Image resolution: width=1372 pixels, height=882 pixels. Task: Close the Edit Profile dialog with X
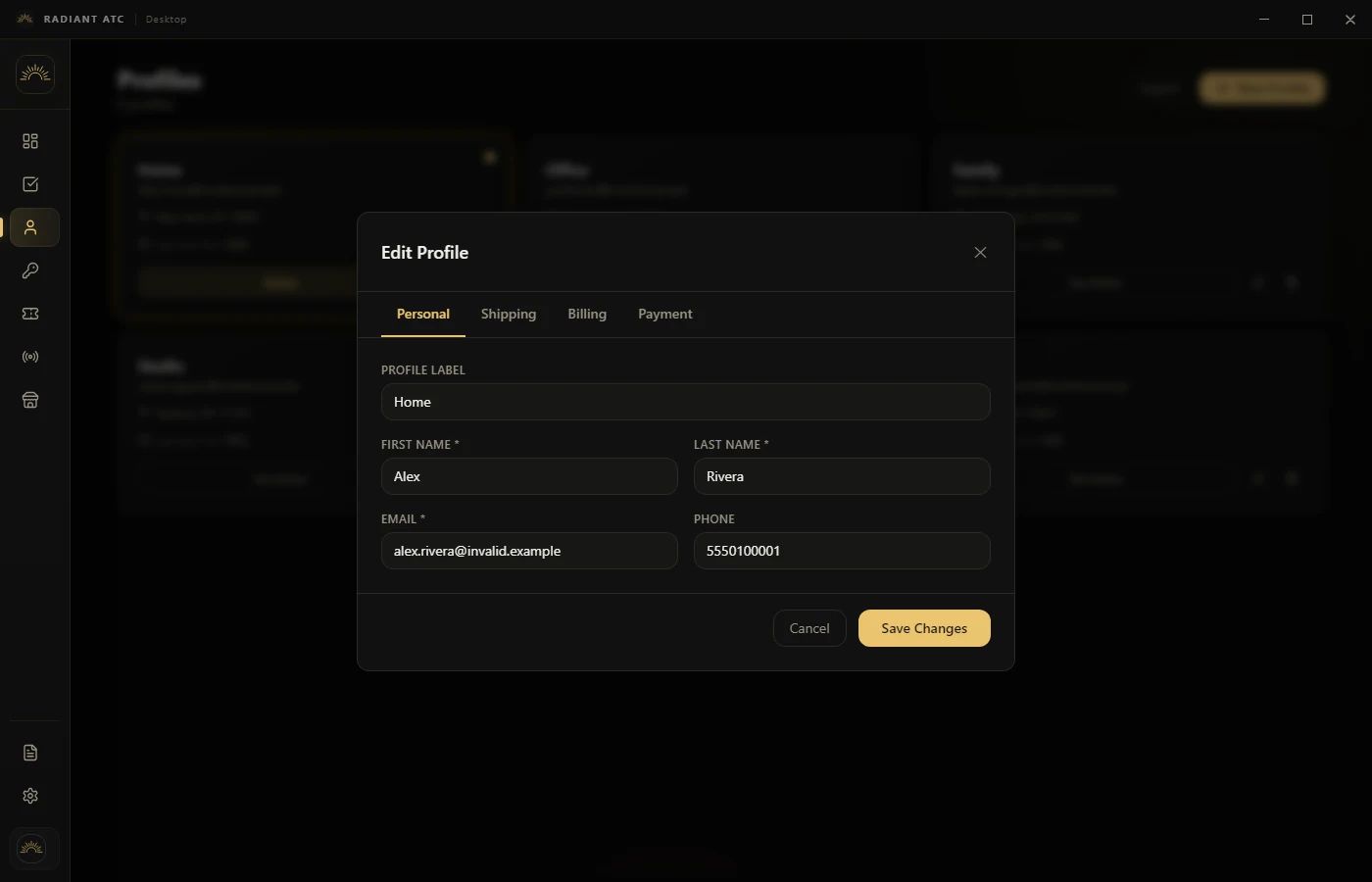980,253
